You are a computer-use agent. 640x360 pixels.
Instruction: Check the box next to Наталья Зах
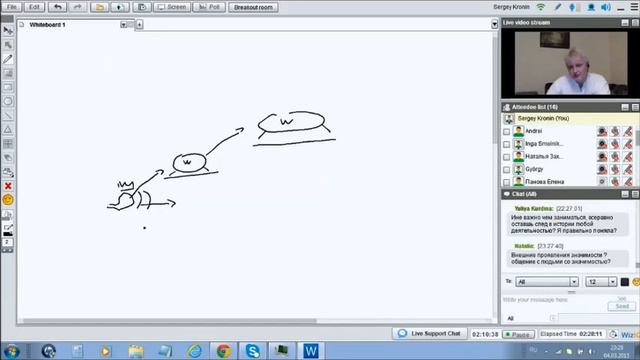click(x=507, y=157)
